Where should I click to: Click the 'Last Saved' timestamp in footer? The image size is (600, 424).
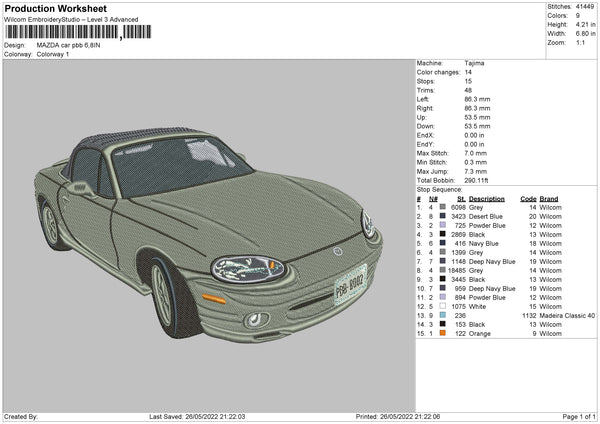click(x=197, y=416)
